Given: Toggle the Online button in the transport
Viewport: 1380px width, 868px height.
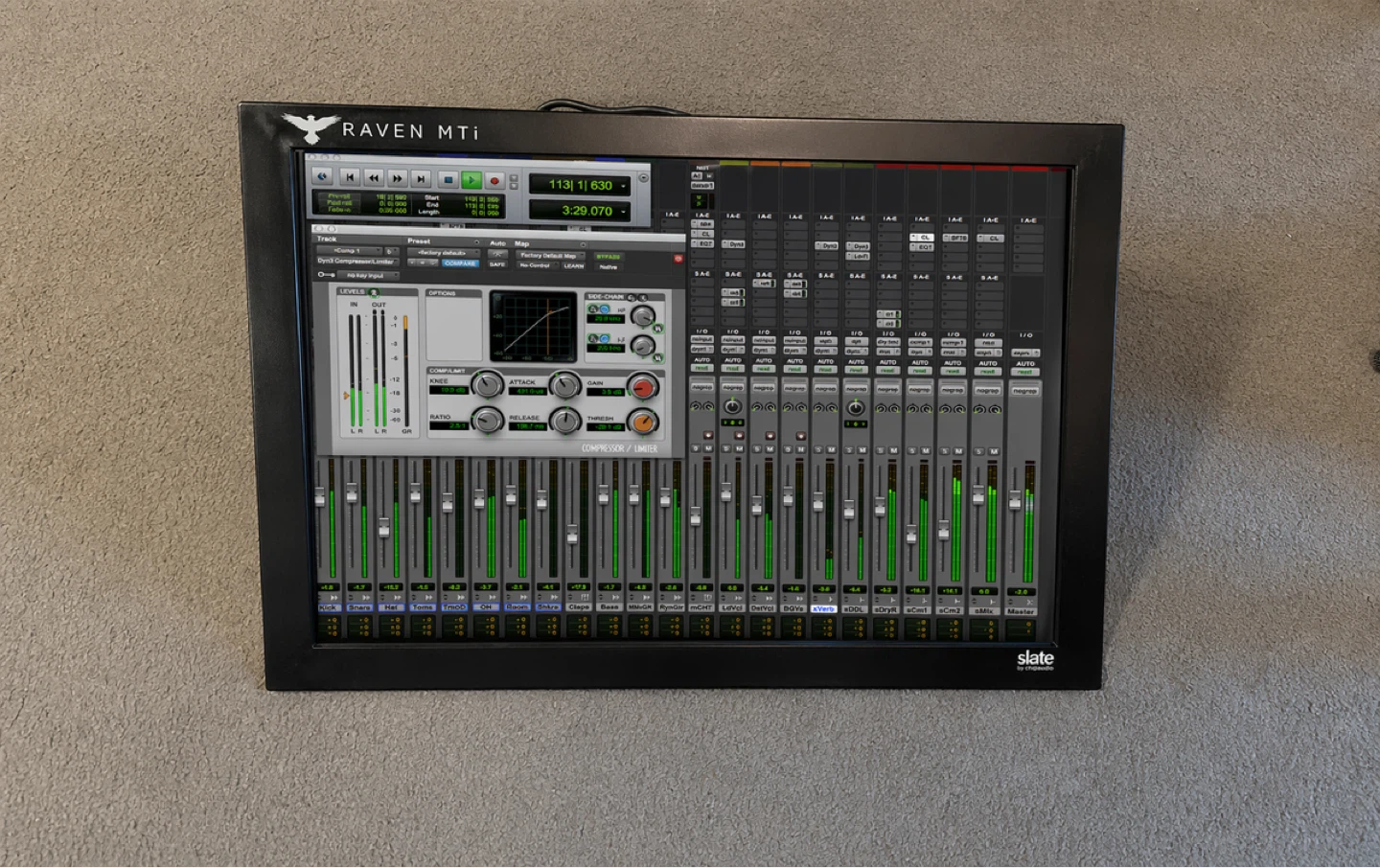Looking at the screenshot, I should pyautogui.click(x=321, y=176).
